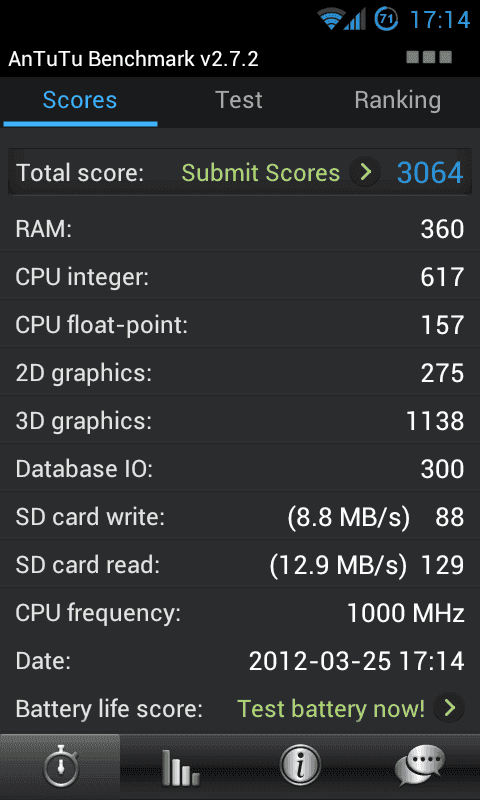Open the bar chart rankings icon

(180, 766)
